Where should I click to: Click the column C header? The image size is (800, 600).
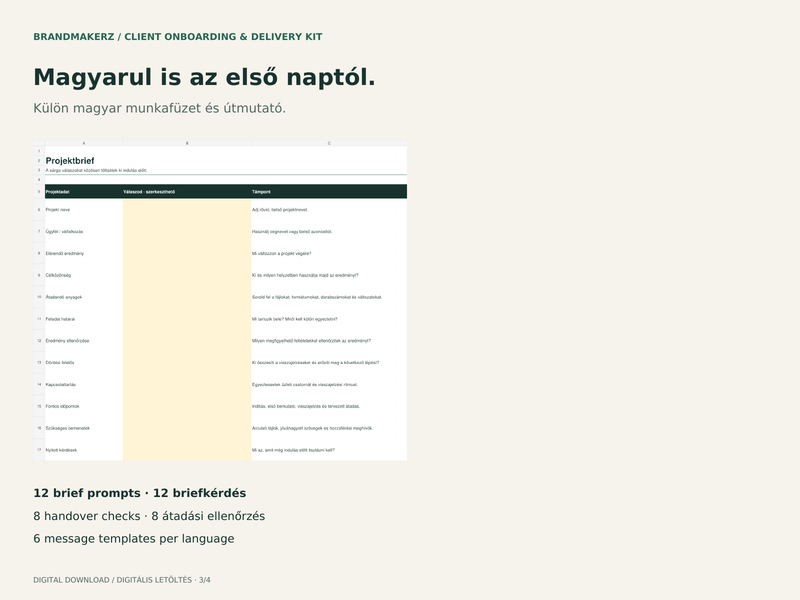point(329,143)
